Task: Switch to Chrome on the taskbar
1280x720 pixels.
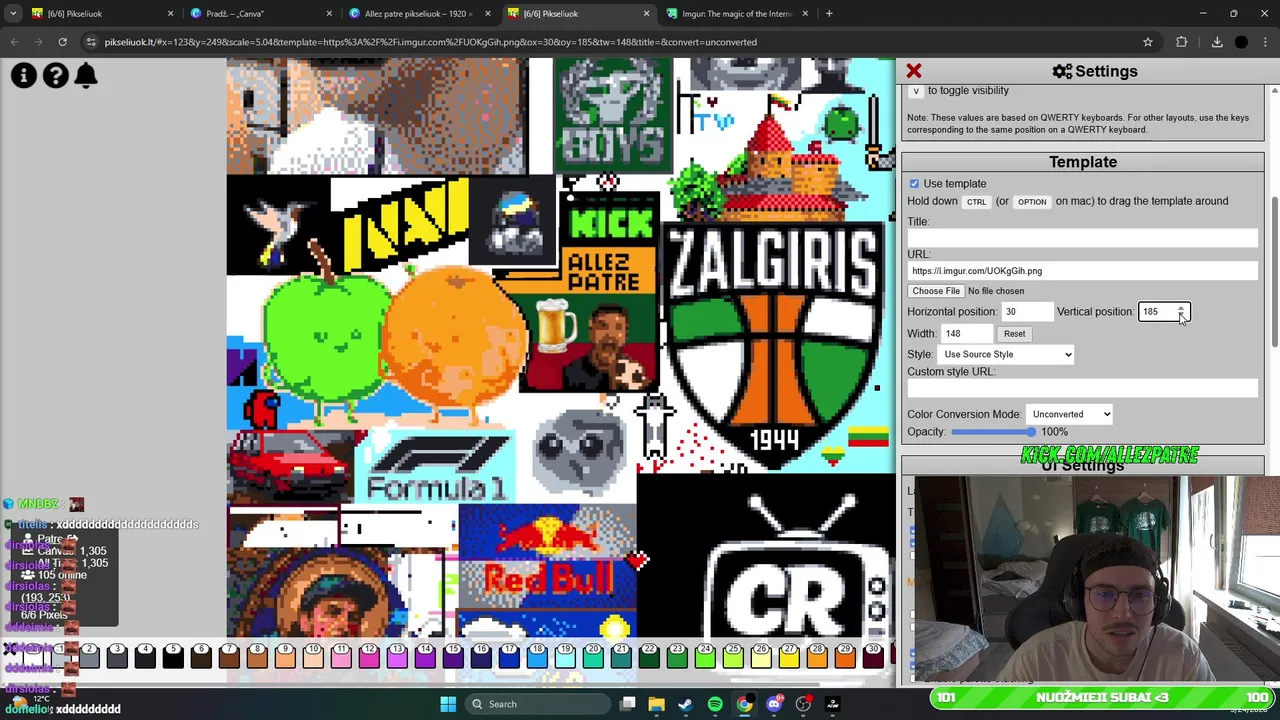Action: click(x=744, y=704)
